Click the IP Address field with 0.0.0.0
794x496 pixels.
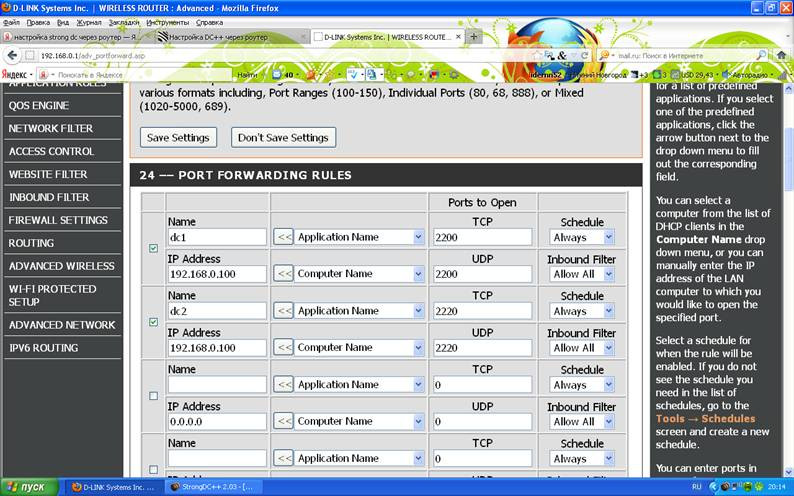click(x=217, y=421)
